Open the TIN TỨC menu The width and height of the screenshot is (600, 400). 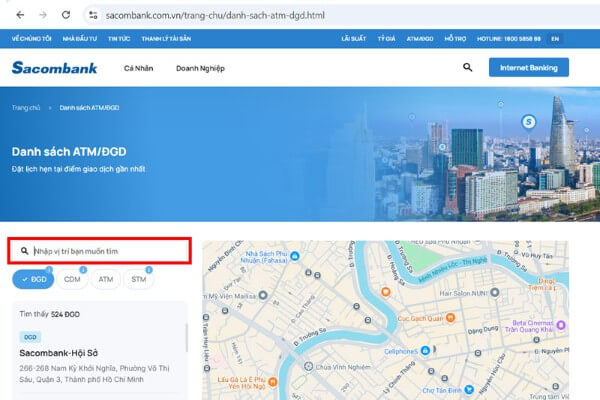coord(119,39)
